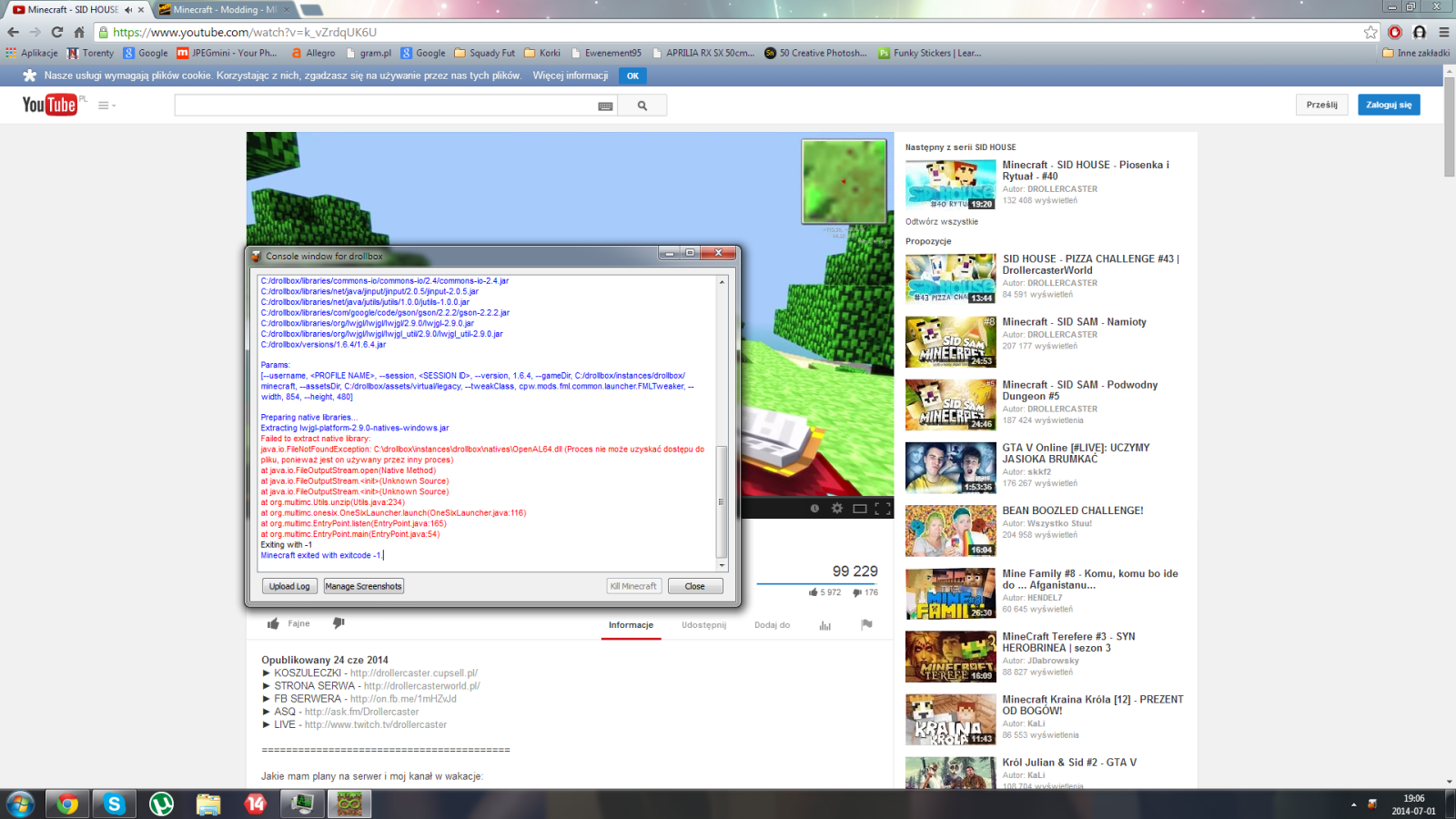The width and height of the screenshot is (1456, 819).
Task: Open the GTA V Online live video title
Action: click(1076, 453)
